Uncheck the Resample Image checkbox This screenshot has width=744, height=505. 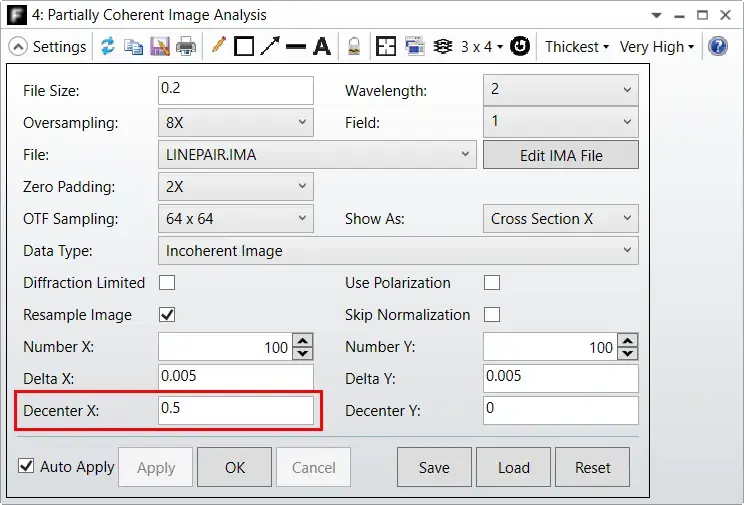click(167, 315)
